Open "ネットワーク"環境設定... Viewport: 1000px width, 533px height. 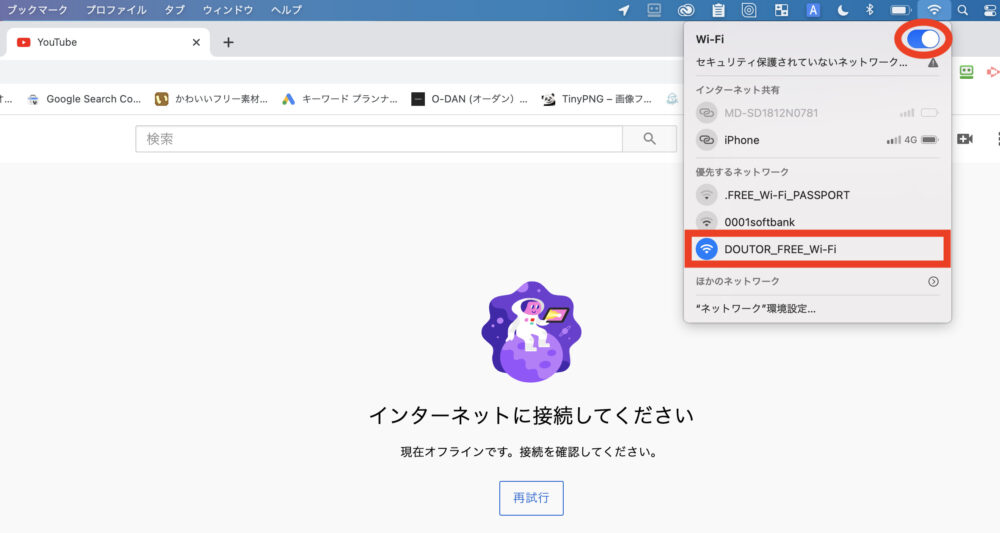pyautogui.click(x=756, y=309)
